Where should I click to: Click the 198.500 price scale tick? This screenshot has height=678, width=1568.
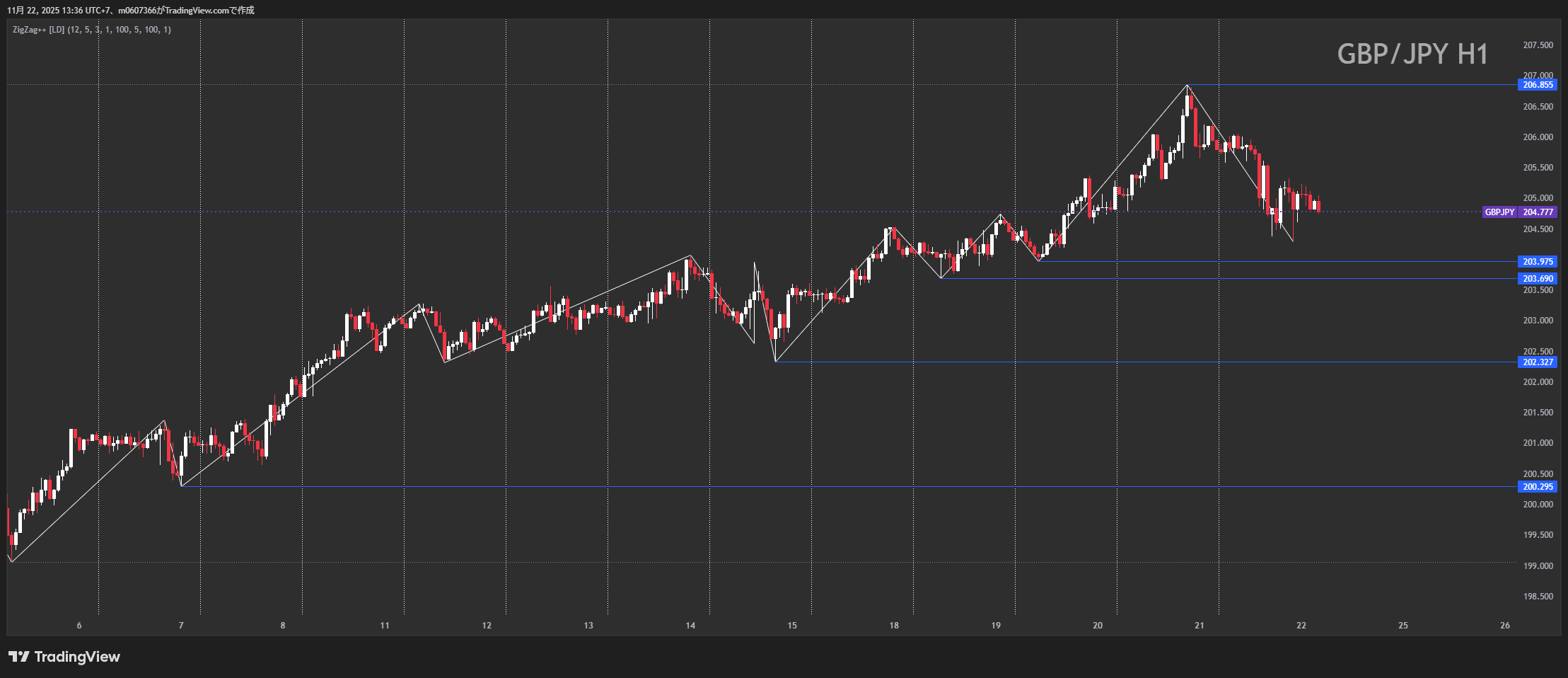(x=1538, y=597)
